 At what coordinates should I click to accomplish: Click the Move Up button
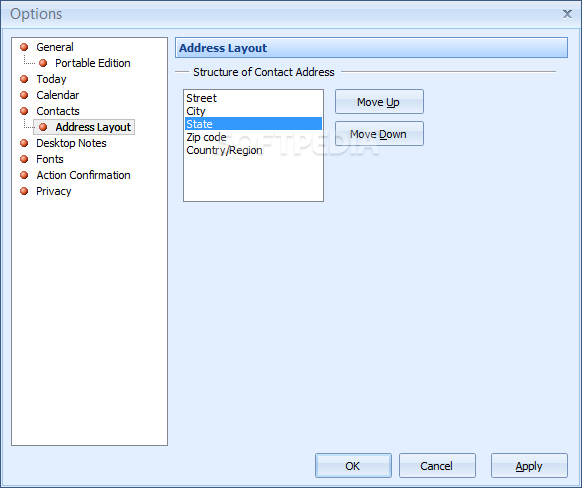point(379,102)
